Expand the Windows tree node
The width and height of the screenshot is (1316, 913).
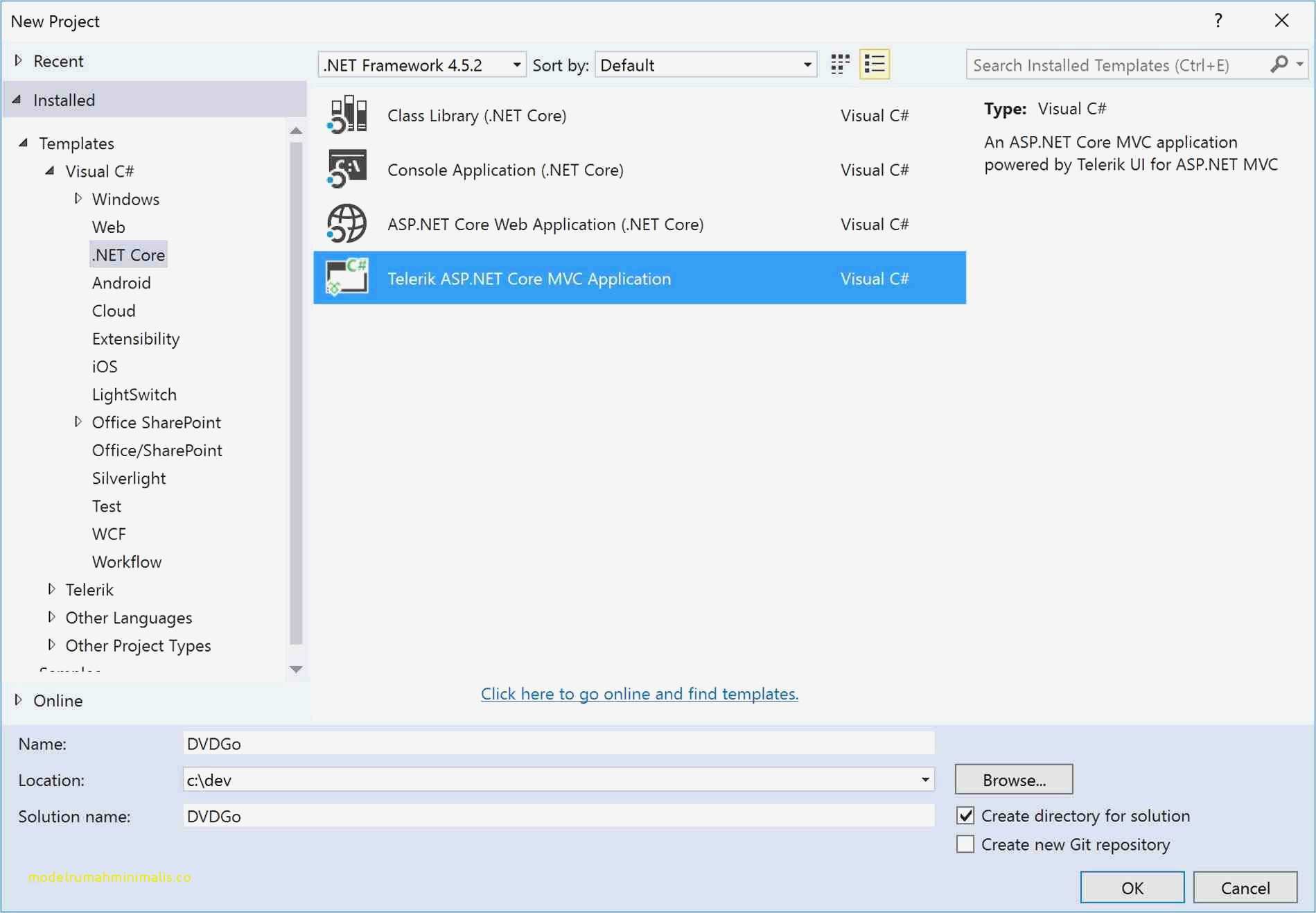(x=78, y=198)
